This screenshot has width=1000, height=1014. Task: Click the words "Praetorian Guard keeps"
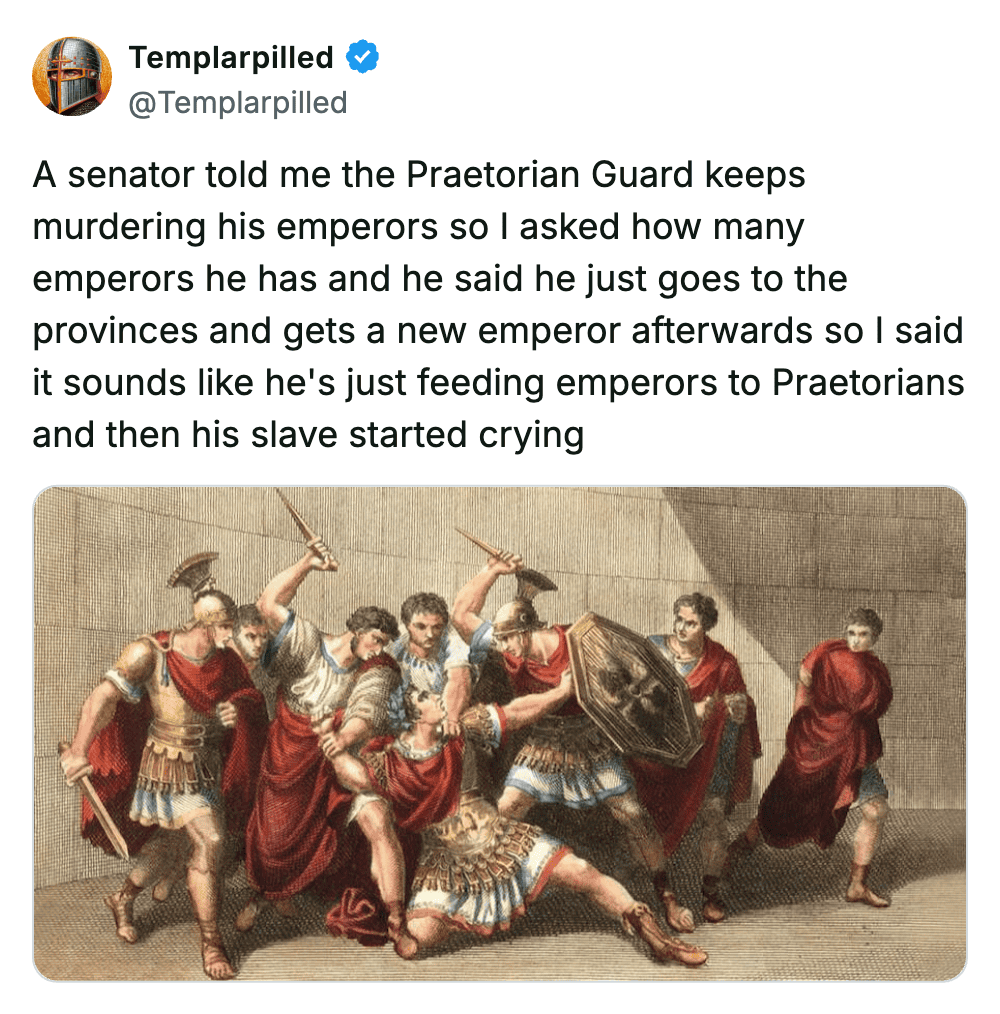(x=605, y=175)
